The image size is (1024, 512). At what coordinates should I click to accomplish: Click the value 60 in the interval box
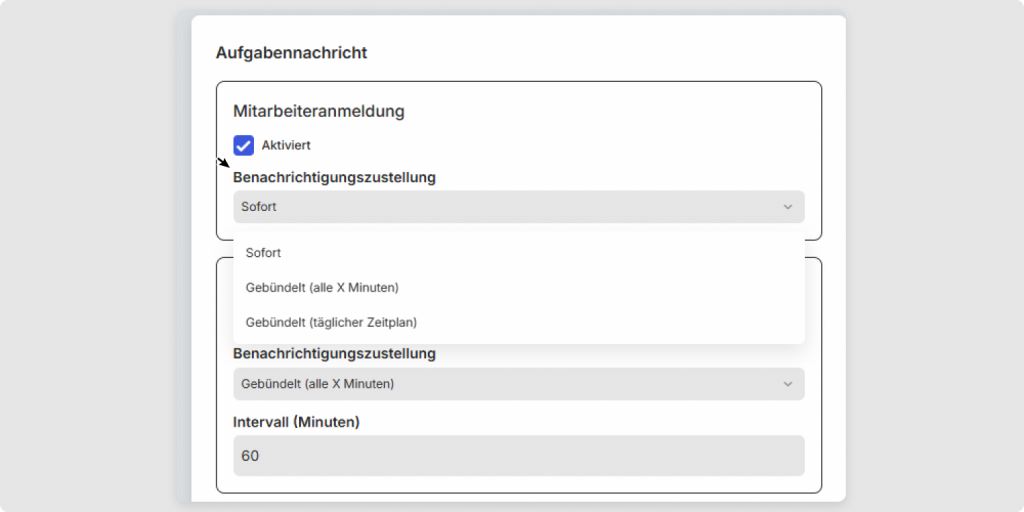250,456
